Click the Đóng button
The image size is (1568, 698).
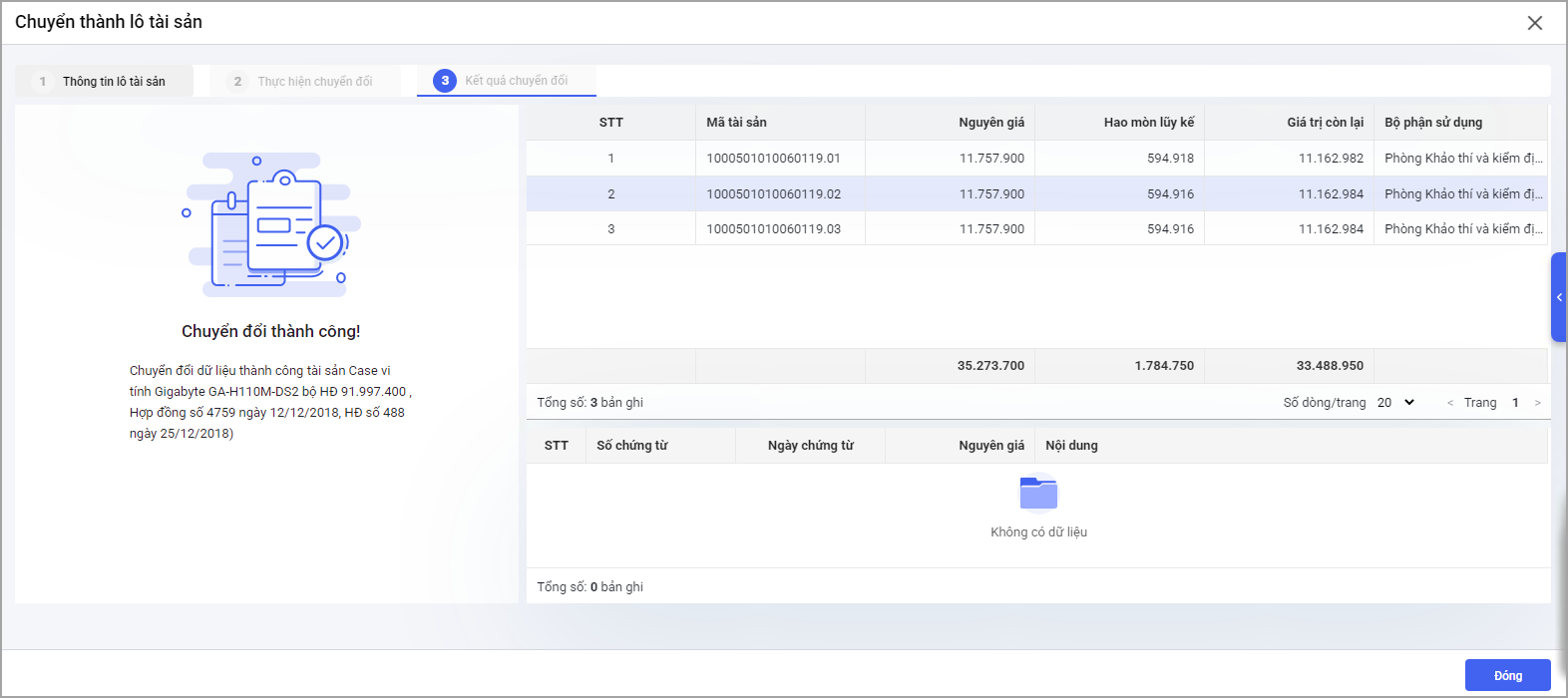coord(1507,675)
